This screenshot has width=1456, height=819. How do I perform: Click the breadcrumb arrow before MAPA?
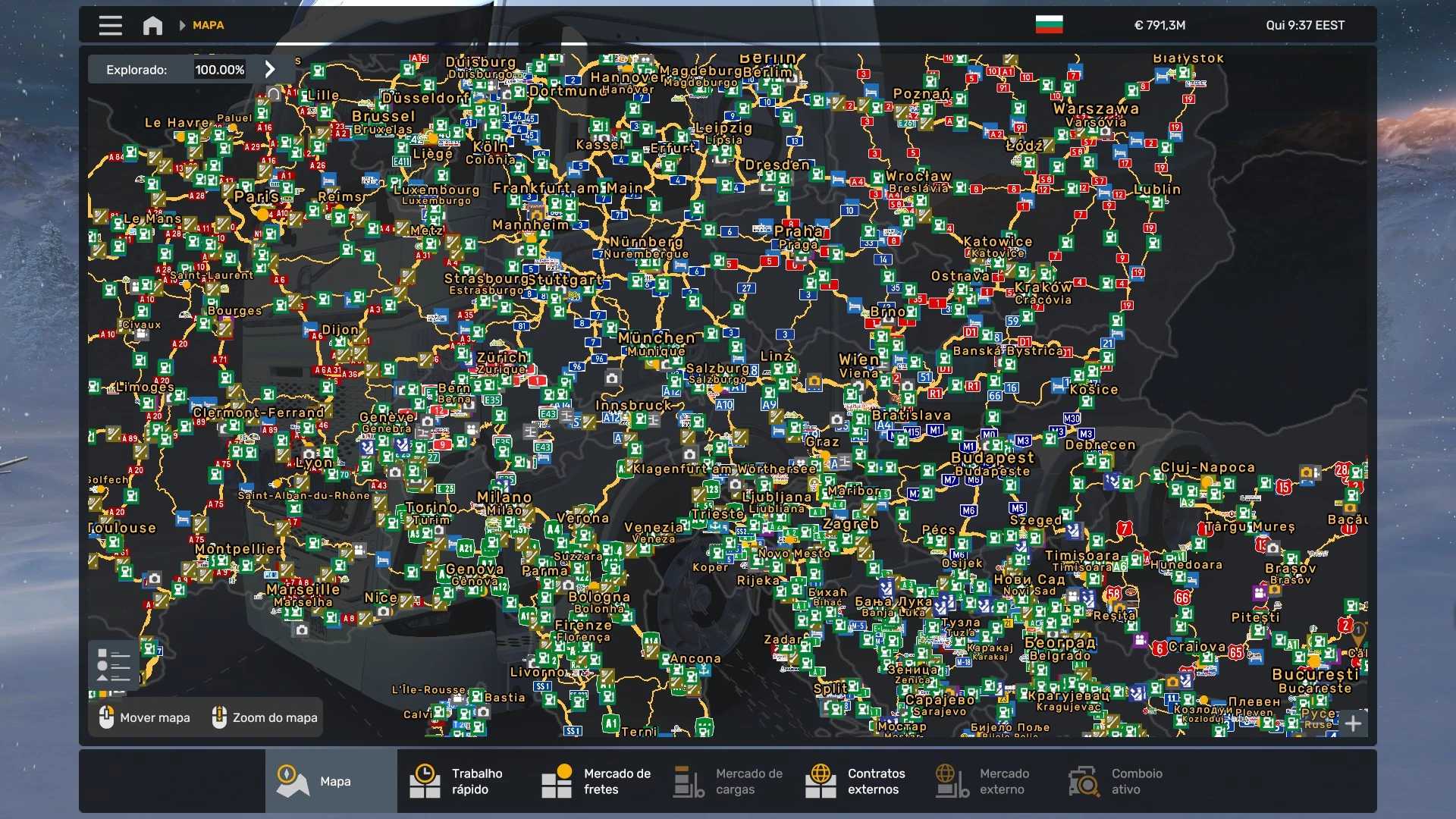click(x=182, y=25)
